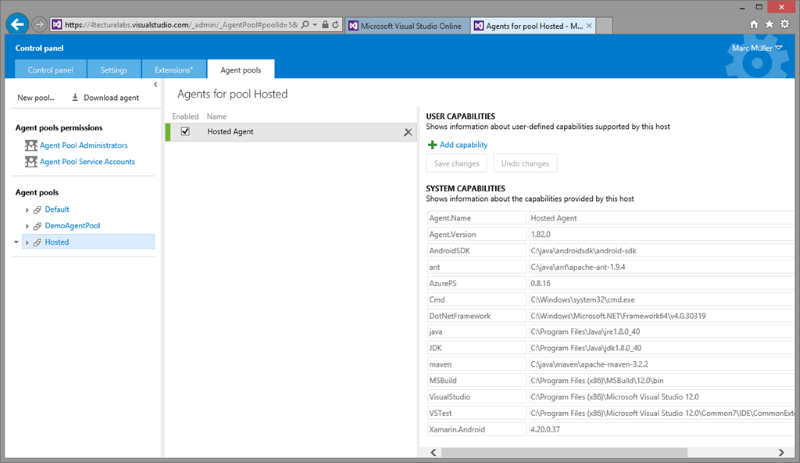Click the horizontal scrollbar right arrow

point(781,452)
